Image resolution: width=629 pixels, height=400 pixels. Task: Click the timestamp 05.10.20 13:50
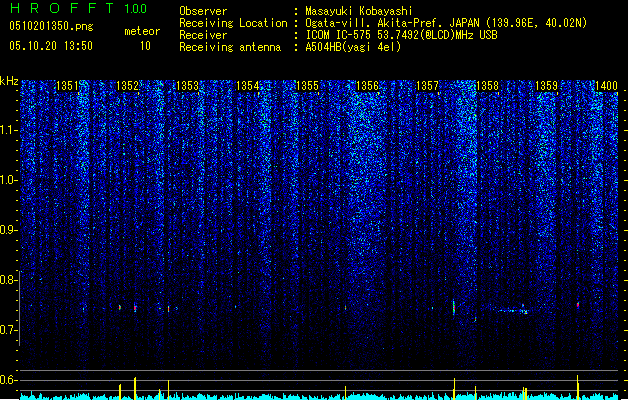(51, 46)
